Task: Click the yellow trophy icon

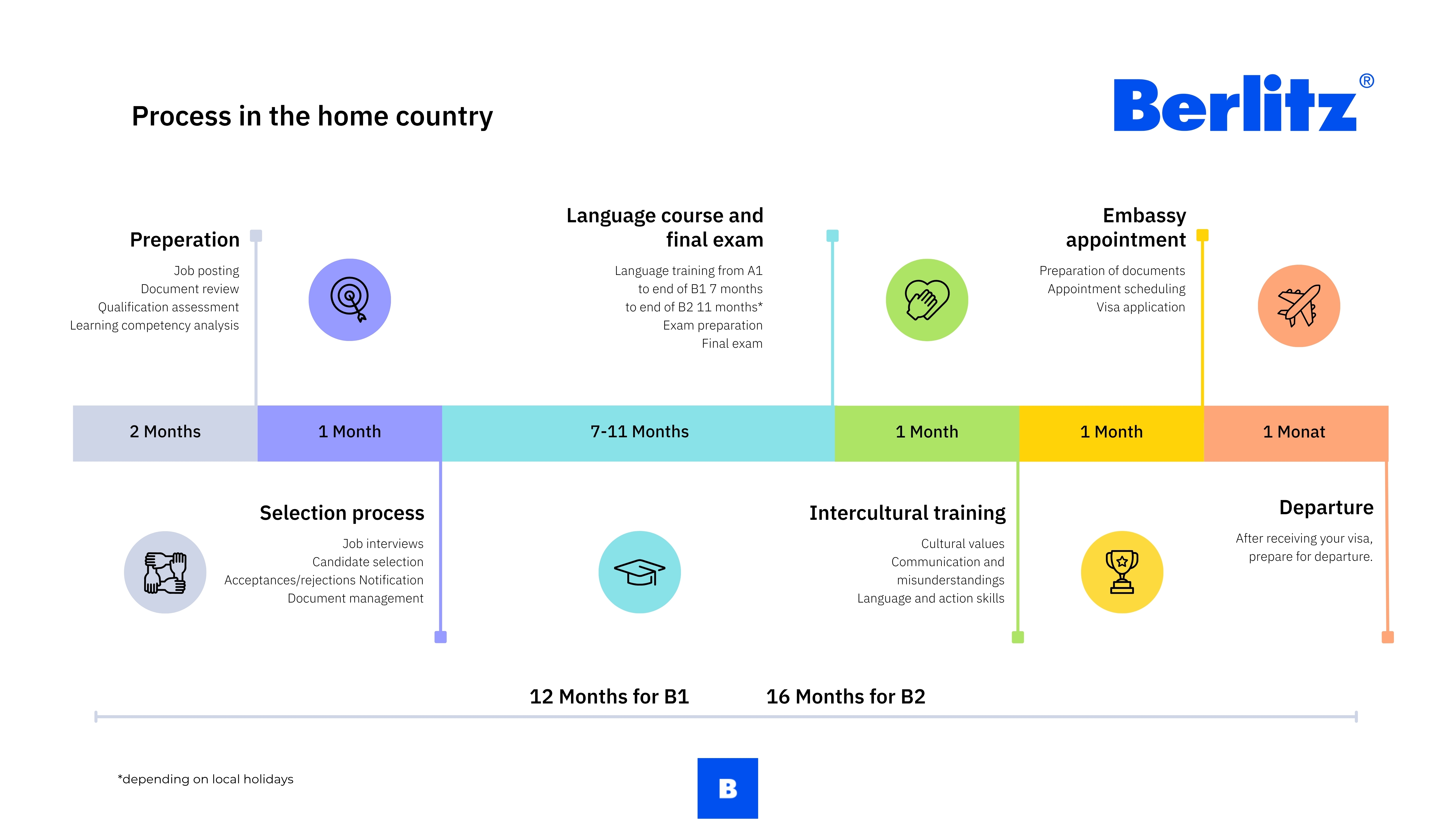Action: (x=1121, y=572)
